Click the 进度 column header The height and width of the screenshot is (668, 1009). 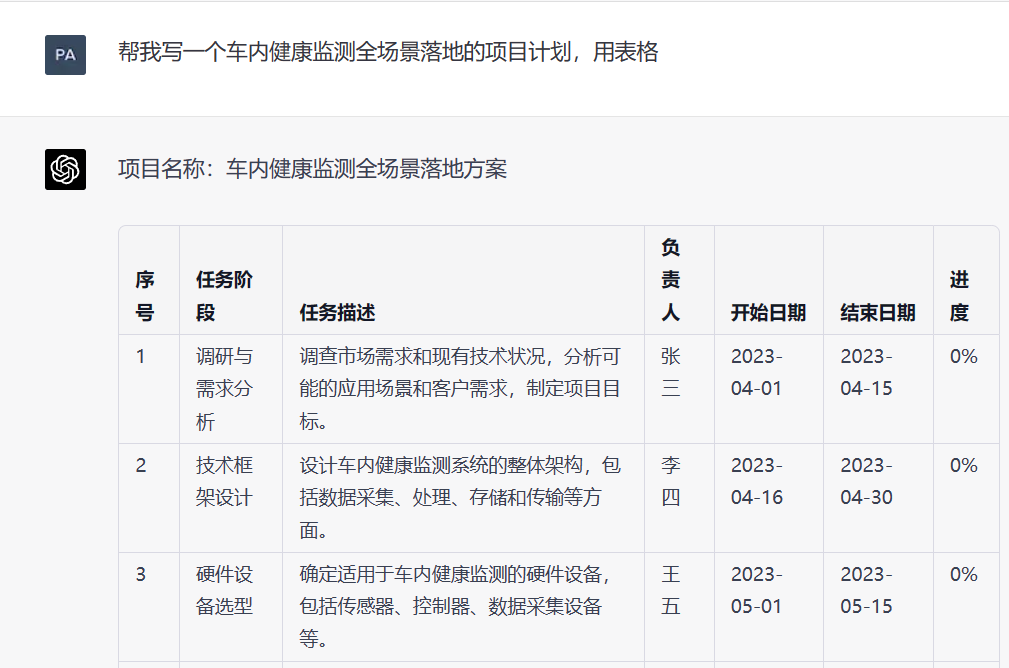[x=959, y=296]
